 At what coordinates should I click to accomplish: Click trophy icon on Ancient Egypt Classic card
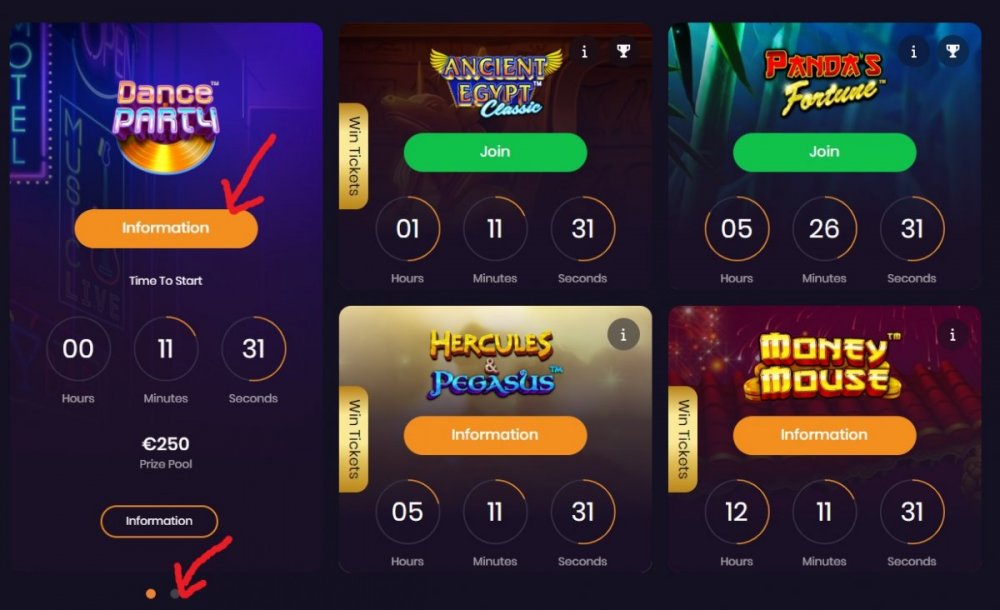(623, 52)
